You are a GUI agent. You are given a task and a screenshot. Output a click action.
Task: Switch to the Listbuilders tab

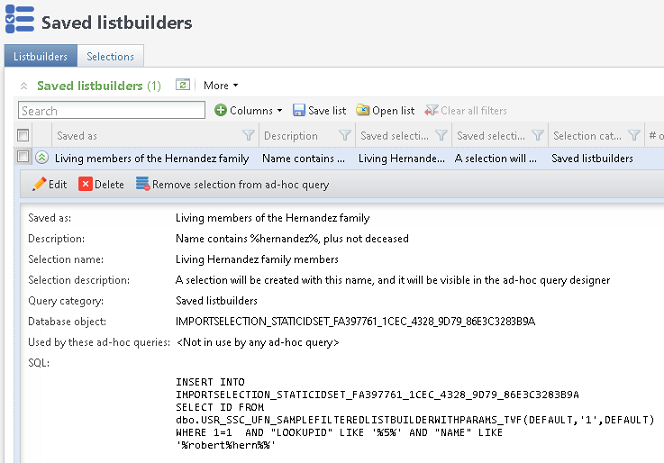[x=41, y=56]
